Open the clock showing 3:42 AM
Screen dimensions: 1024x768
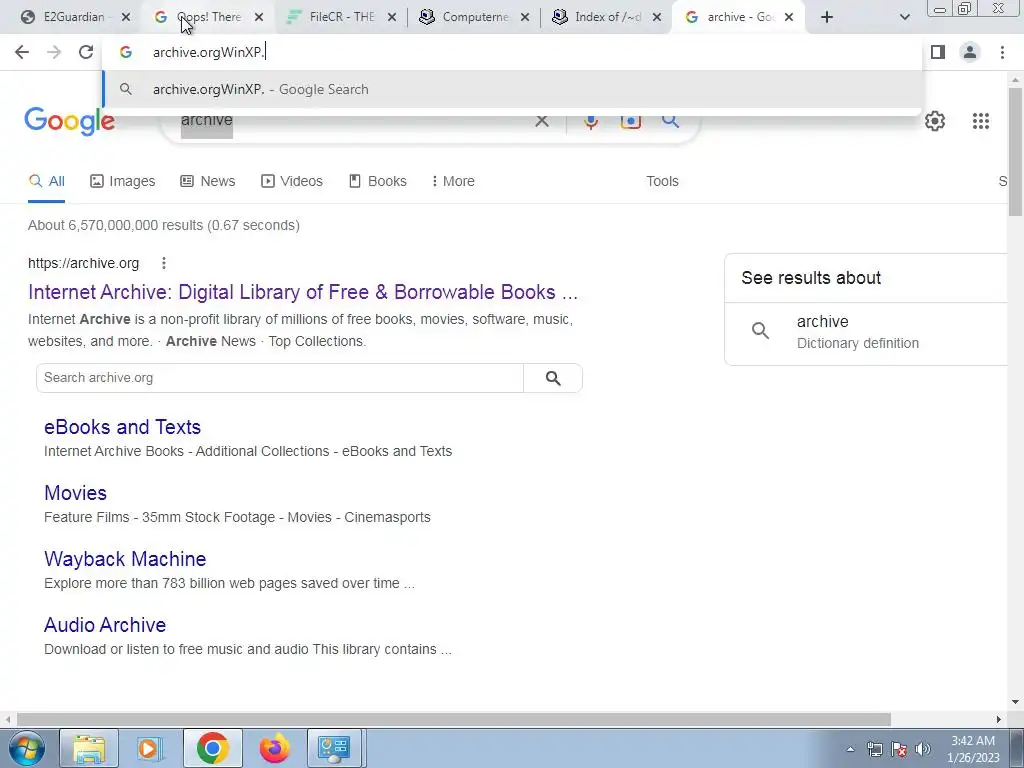(973, 749)
